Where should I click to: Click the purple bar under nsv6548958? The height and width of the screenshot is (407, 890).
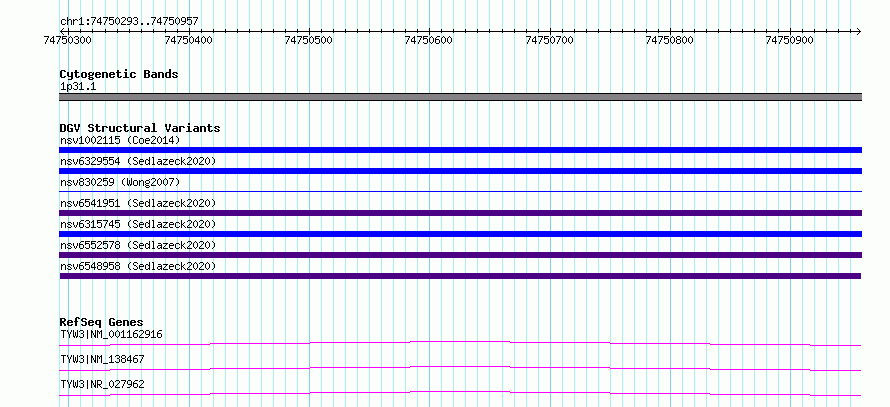click(460, 276)
